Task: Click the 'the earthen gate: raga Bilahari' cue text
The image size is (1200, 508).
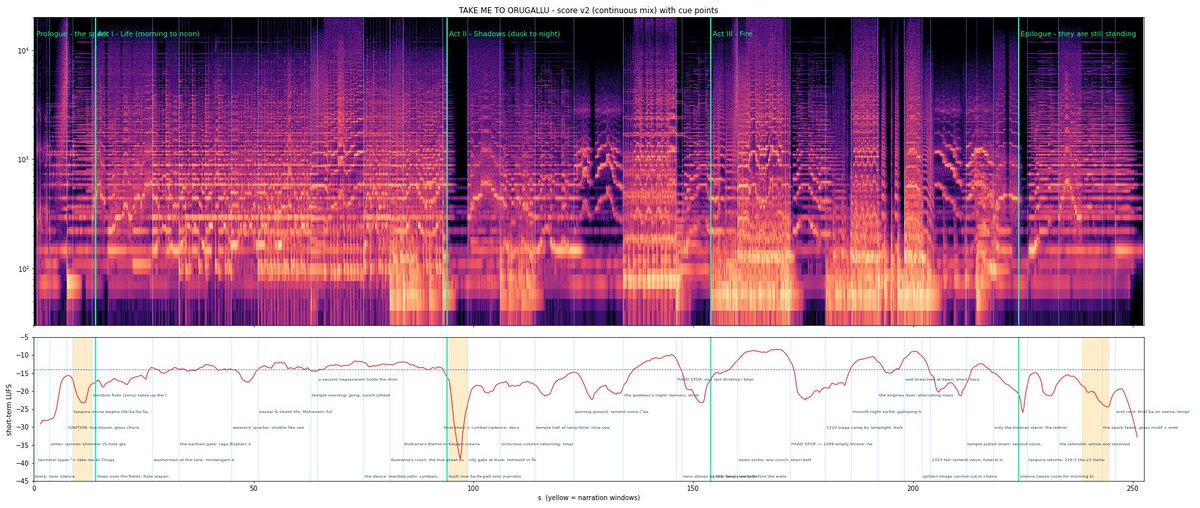Action: click(x=213, y=444)
